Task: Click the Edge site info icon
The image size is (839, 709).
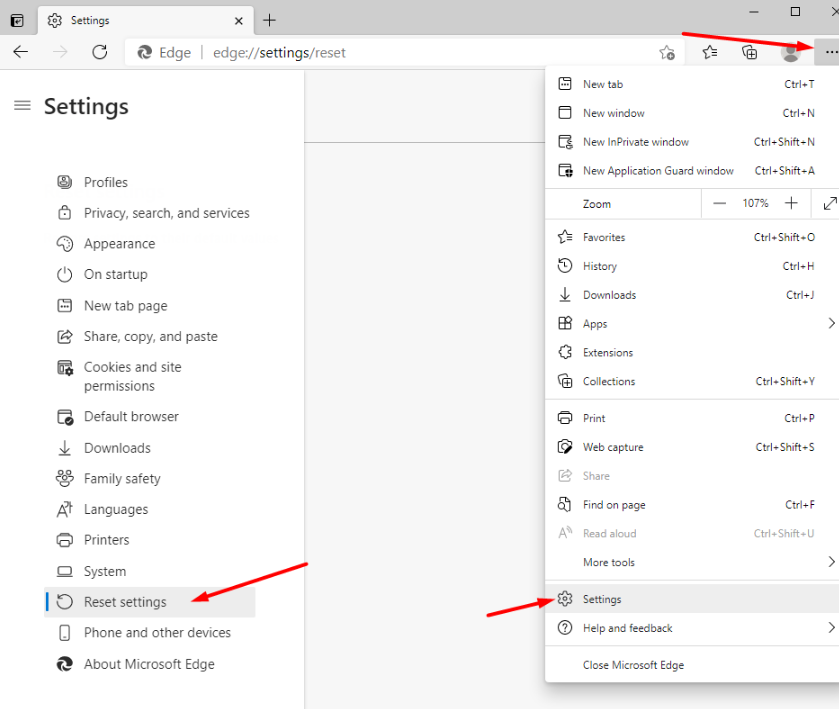Action: 144,52
